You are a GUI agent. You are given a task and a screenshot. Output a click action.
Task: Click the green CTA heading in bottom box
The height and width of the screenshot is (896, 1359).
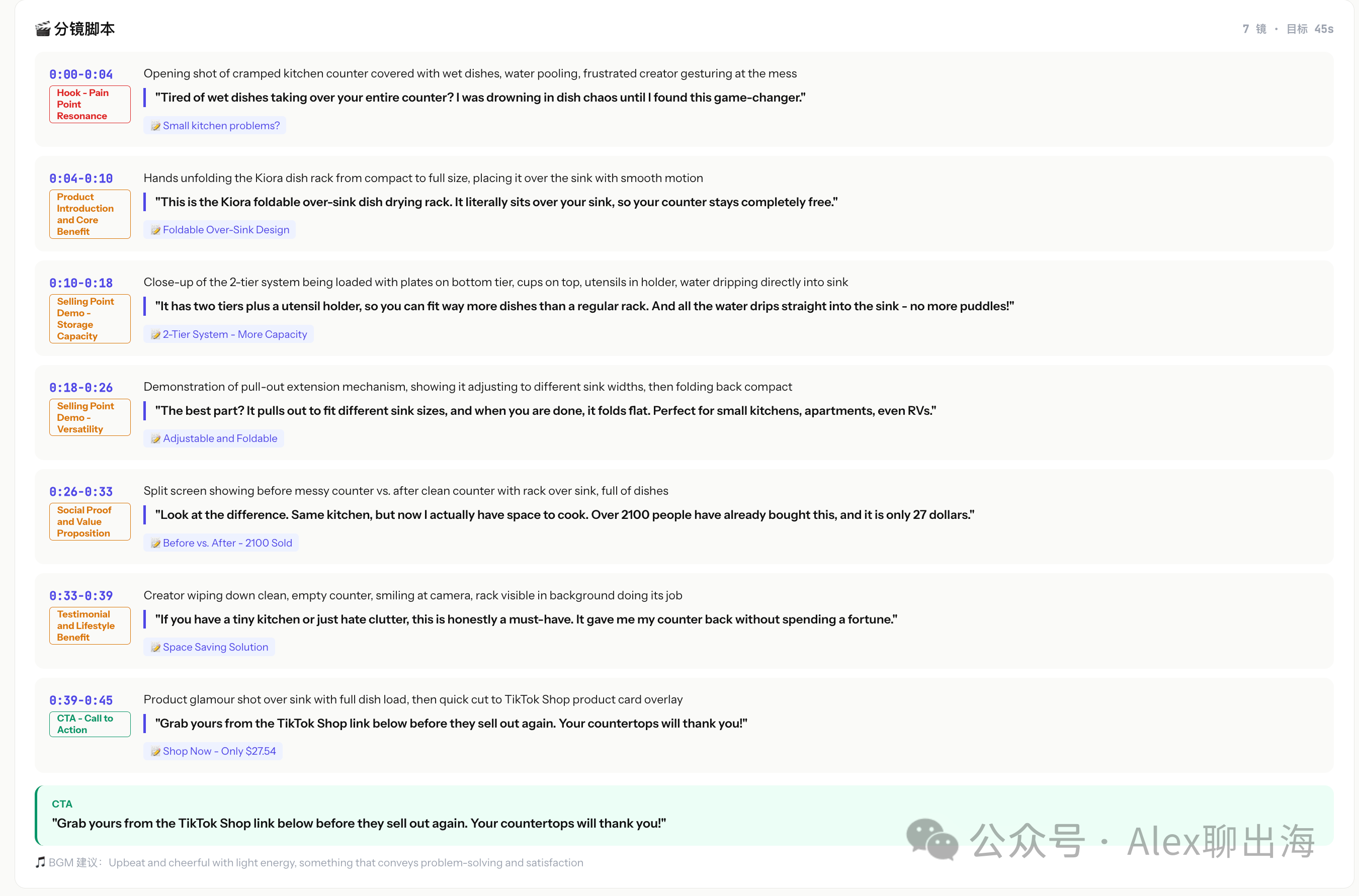pos(62,804)
